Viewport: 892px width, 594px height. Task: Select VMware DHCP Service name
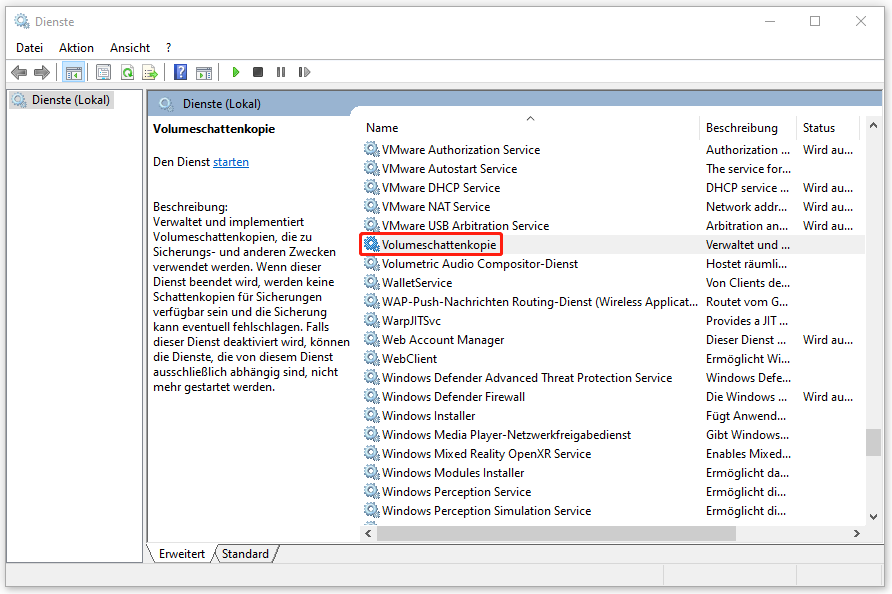point(441,188)
